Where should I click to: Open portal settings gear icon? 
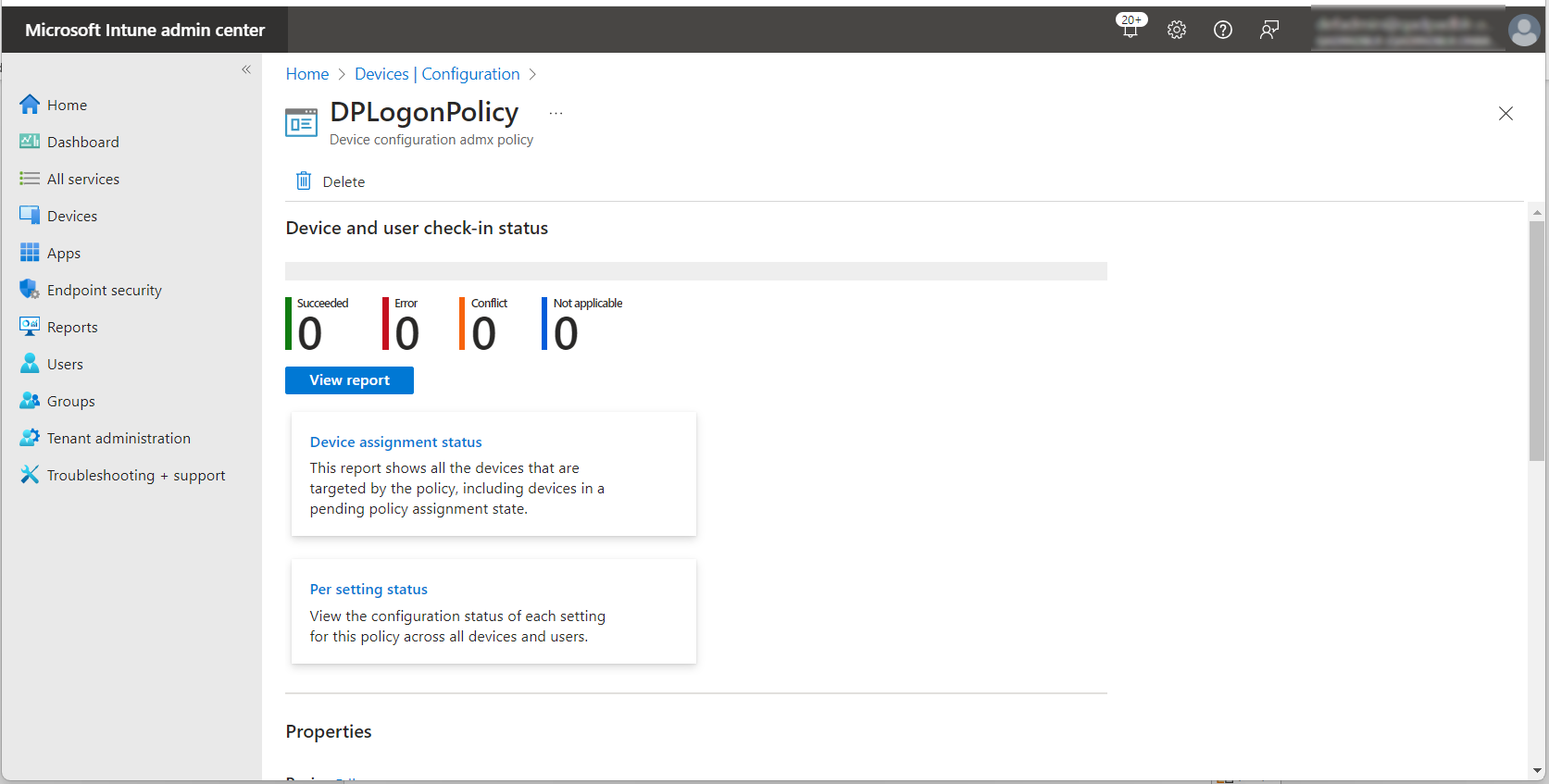[1176, 30]
